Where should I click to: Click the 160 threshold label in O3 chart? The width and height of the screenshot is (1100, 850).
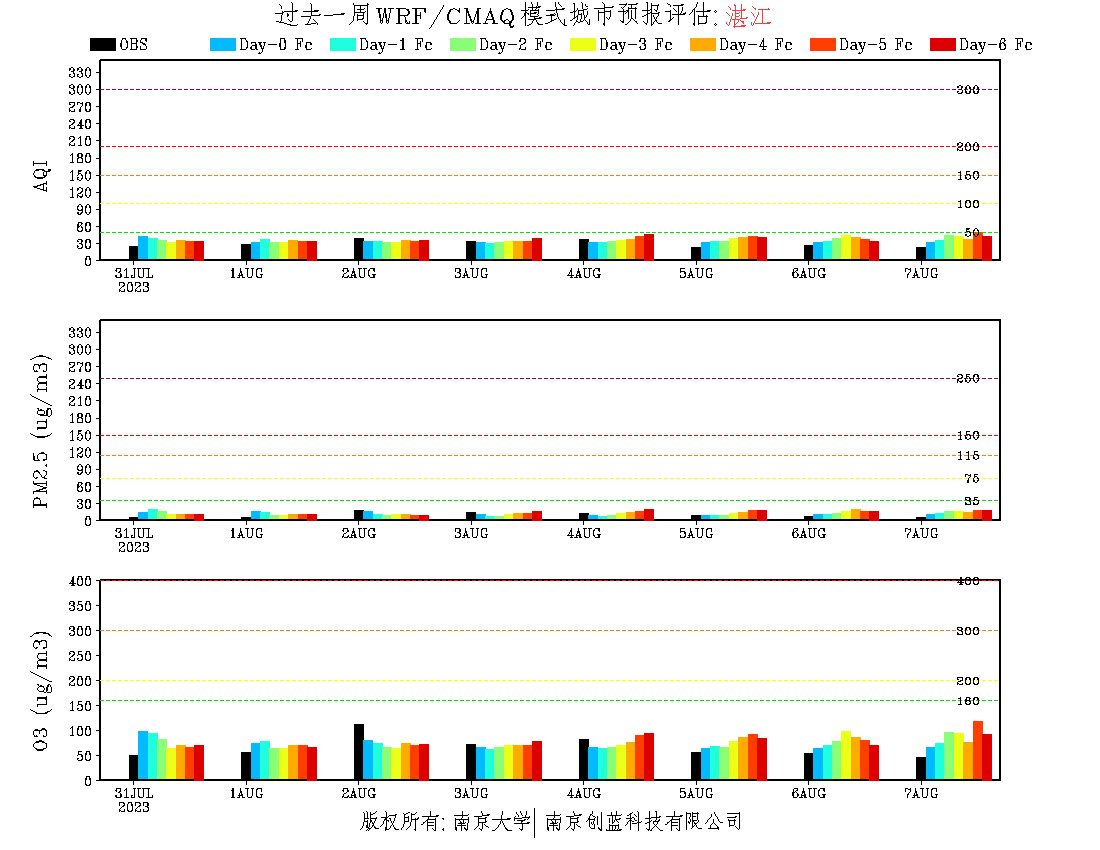click(968, 701)
